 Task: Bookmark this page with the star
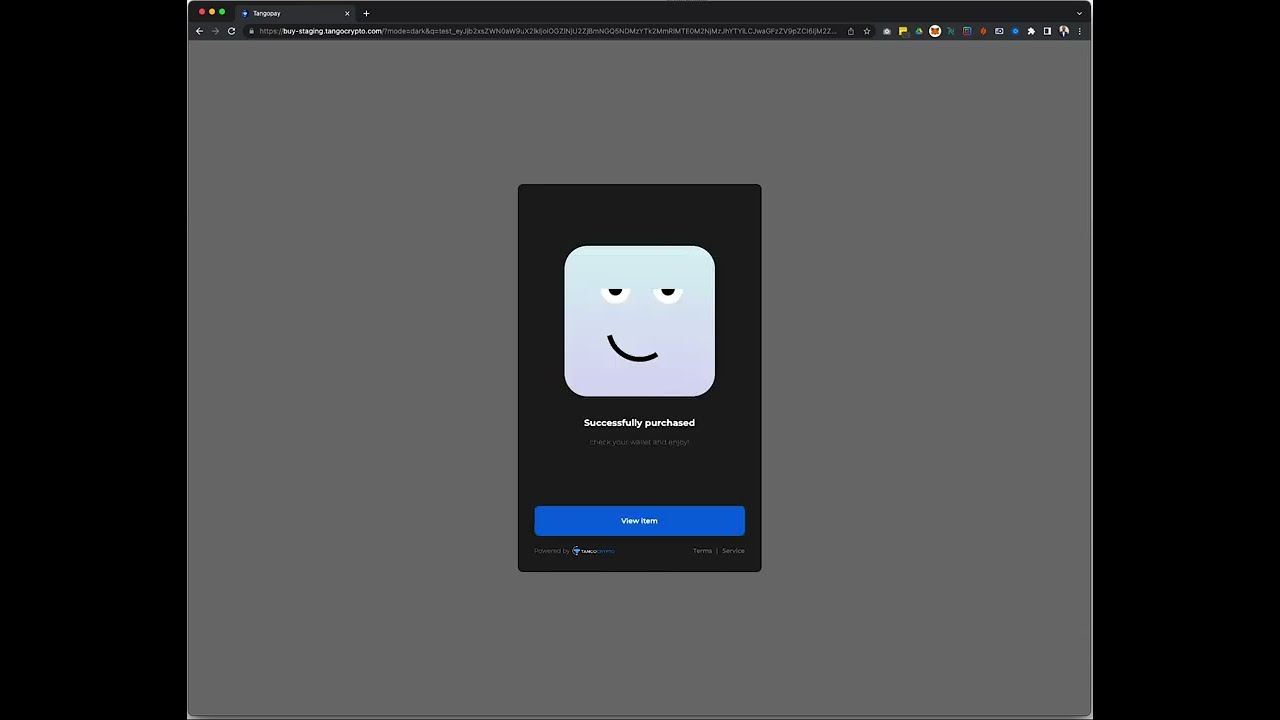(x=867, y=31)
